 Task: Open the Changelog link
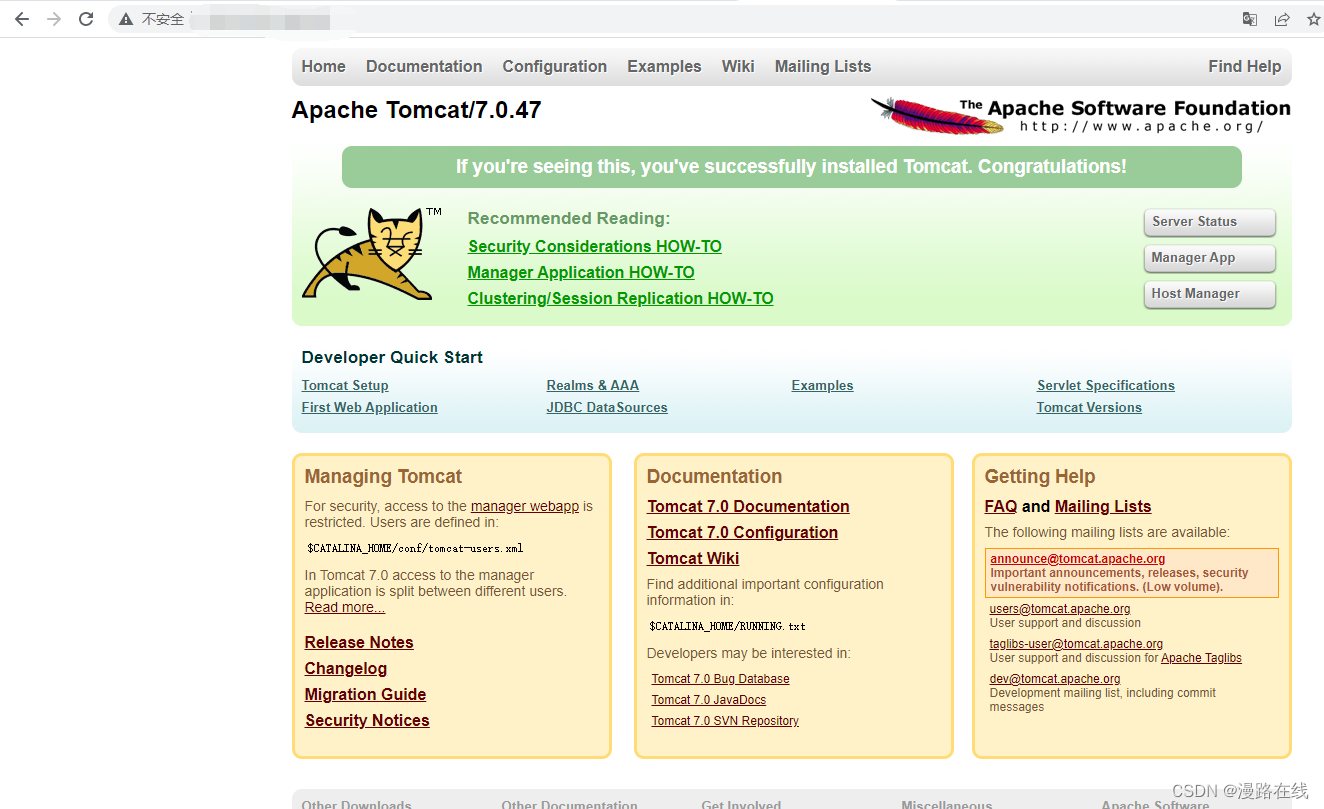point(346,668)
